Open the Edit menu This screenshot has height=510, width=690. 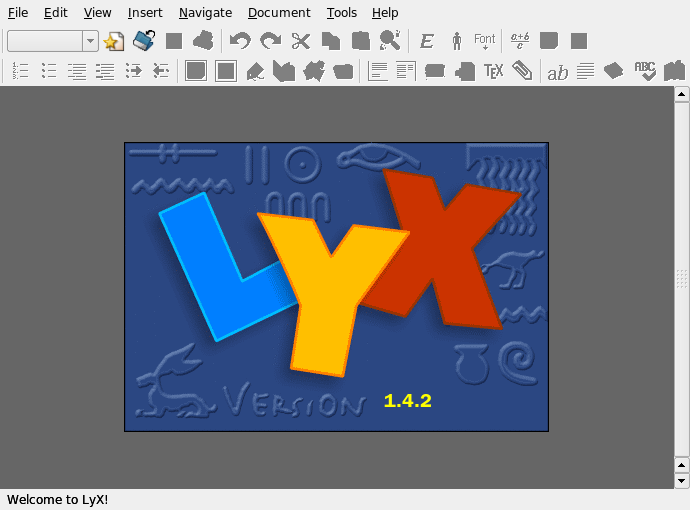click(x=55, y=13)
